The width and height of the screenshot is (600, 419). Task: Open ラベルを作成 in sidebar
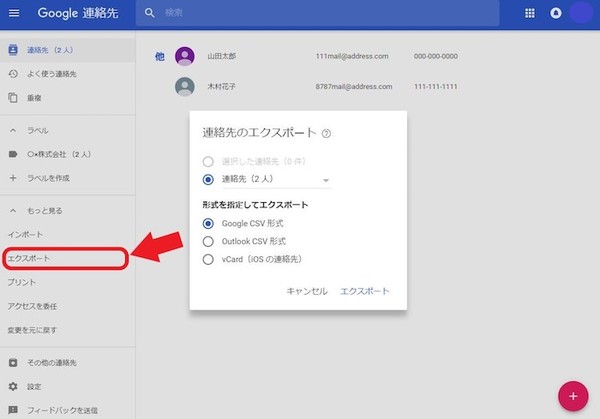point(50,178)
